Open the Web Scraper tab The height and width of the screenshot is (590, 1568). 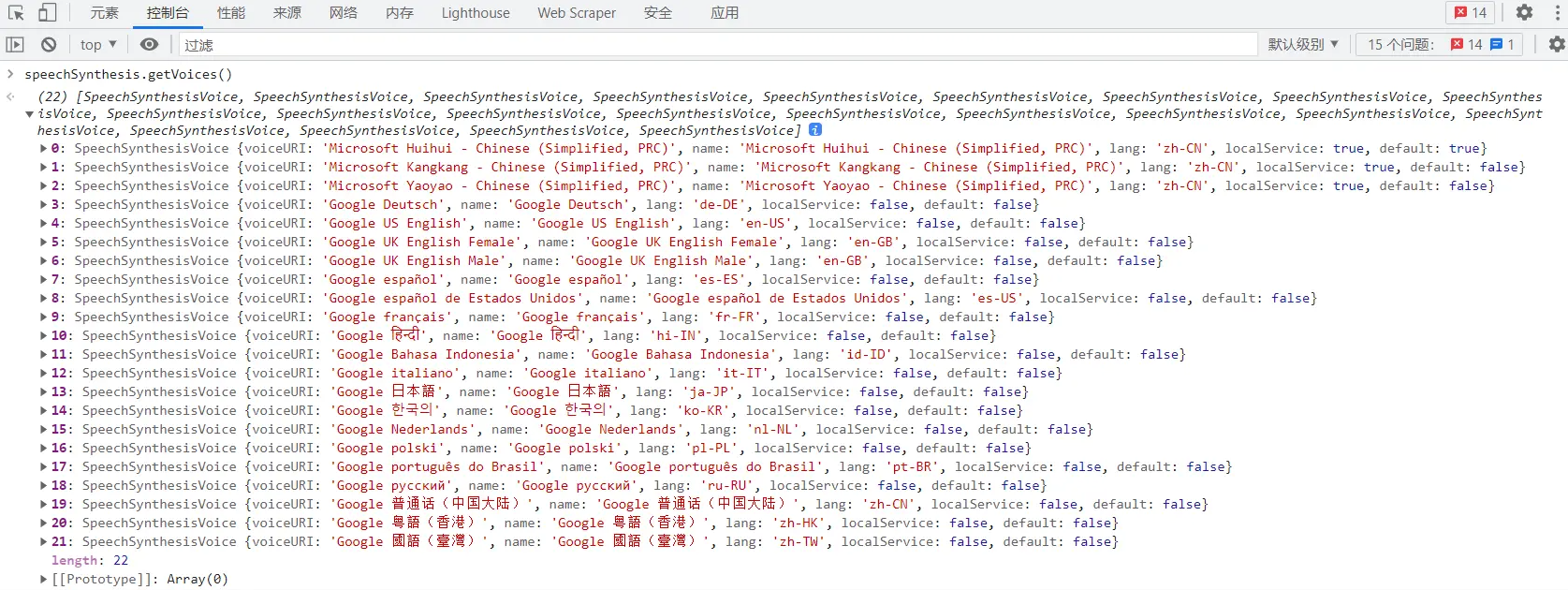577,13
